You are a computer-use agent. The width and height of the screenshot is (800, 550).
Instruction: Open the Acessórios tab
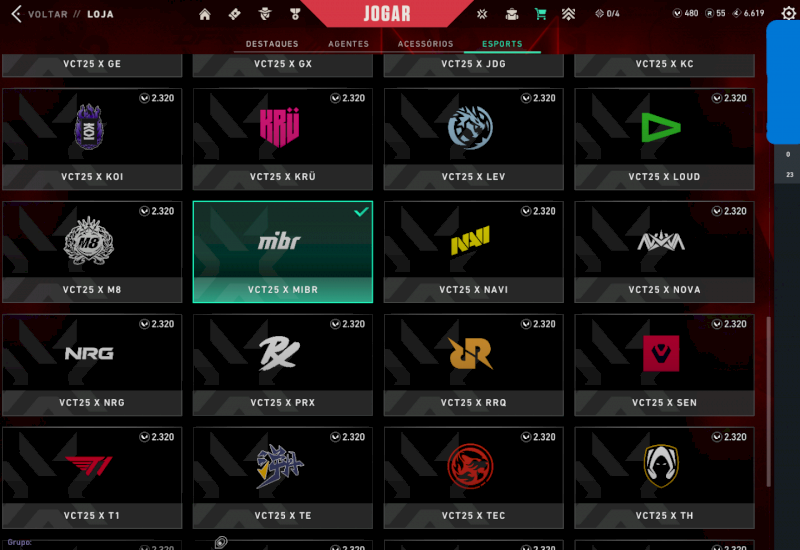(426, 44)
